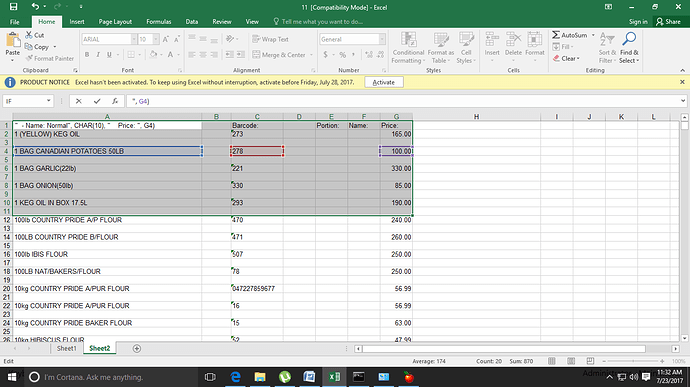Click the Activate button
The height and width of the screenshot is (387, 690).
pyautogui.click(x=384, y=82)
